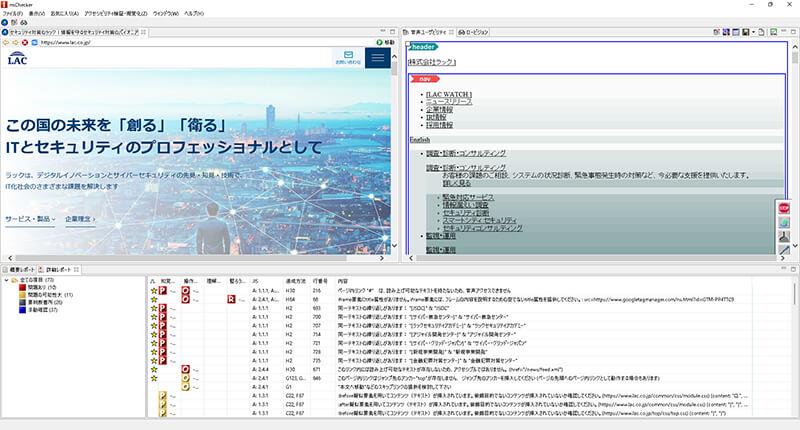Click the brush side icon in visualization
The width and height of the screenshot is (800, 430).
[x=784, y=236]
